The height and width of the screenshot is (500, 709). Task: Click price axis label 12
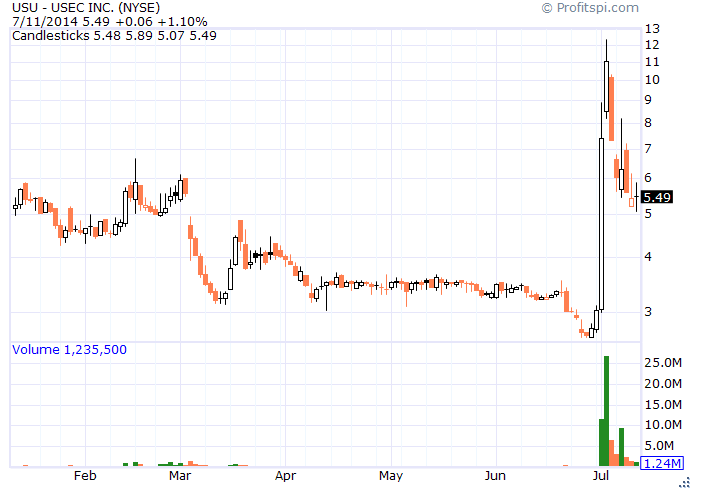tap(652, 45)
